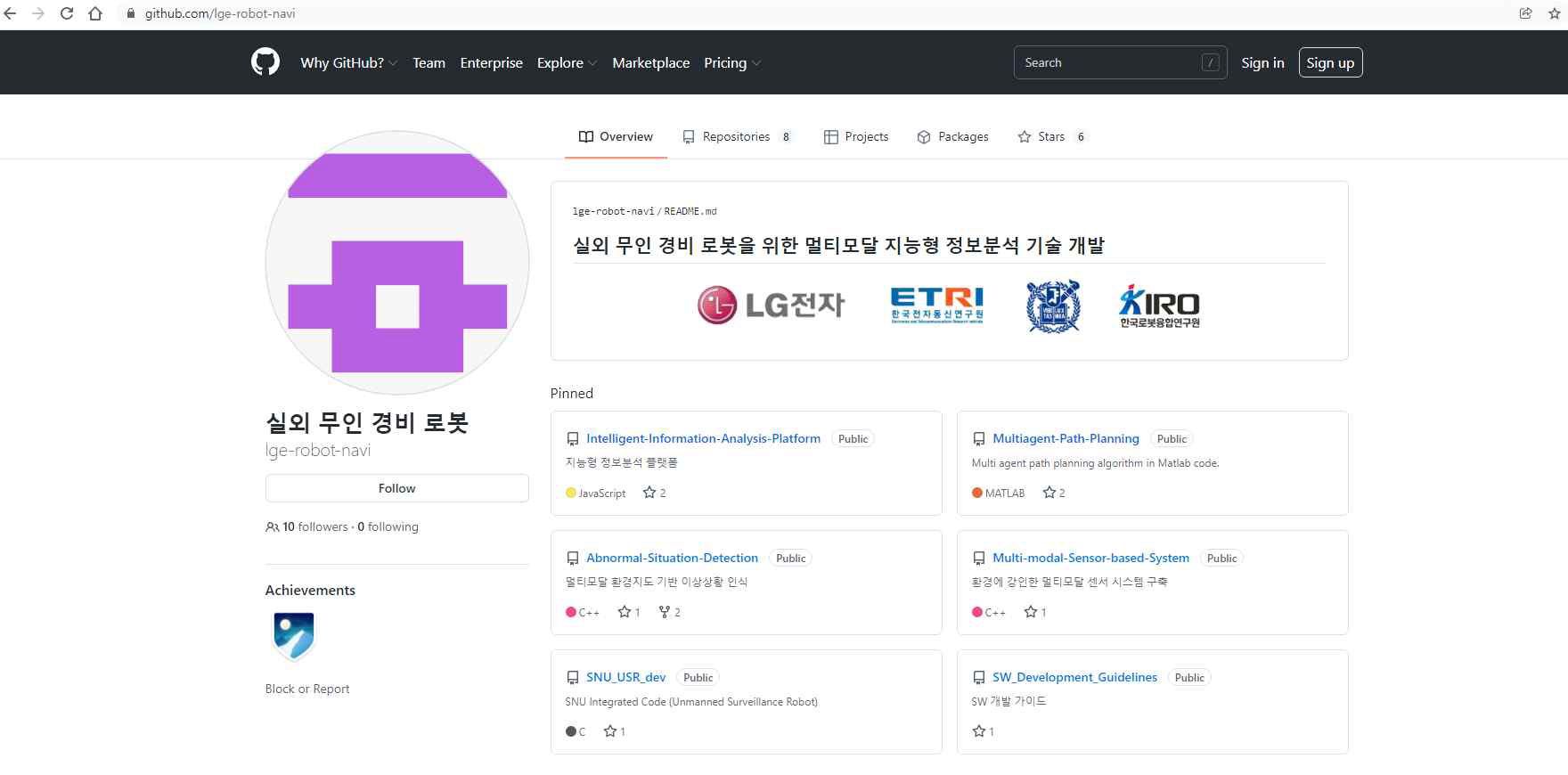Click the orange MATLAB language dot

coord(977,493)
